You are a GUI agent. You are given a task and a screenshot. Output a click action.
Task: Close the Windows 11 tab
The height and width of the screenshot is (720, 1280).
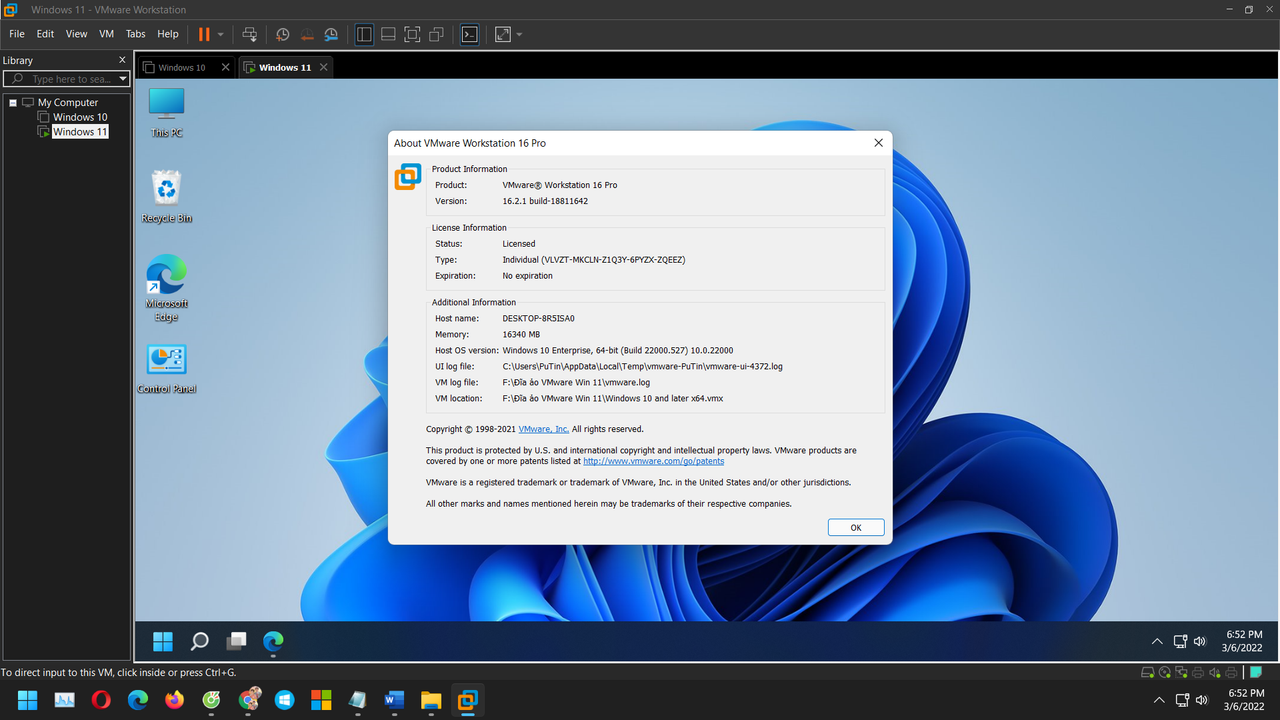tap(323, 67)
